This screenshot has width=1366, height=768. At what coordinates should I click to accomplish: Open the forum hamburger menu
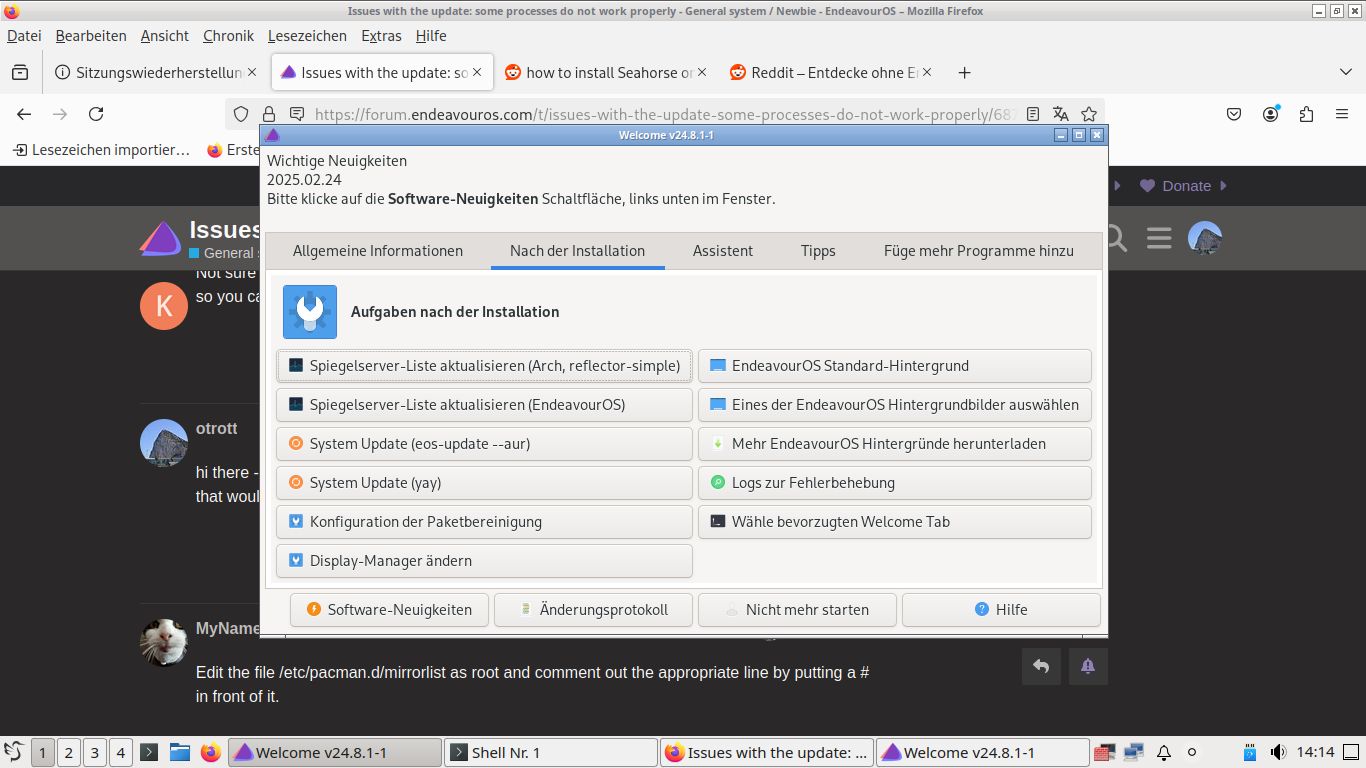pos(1159,238)
